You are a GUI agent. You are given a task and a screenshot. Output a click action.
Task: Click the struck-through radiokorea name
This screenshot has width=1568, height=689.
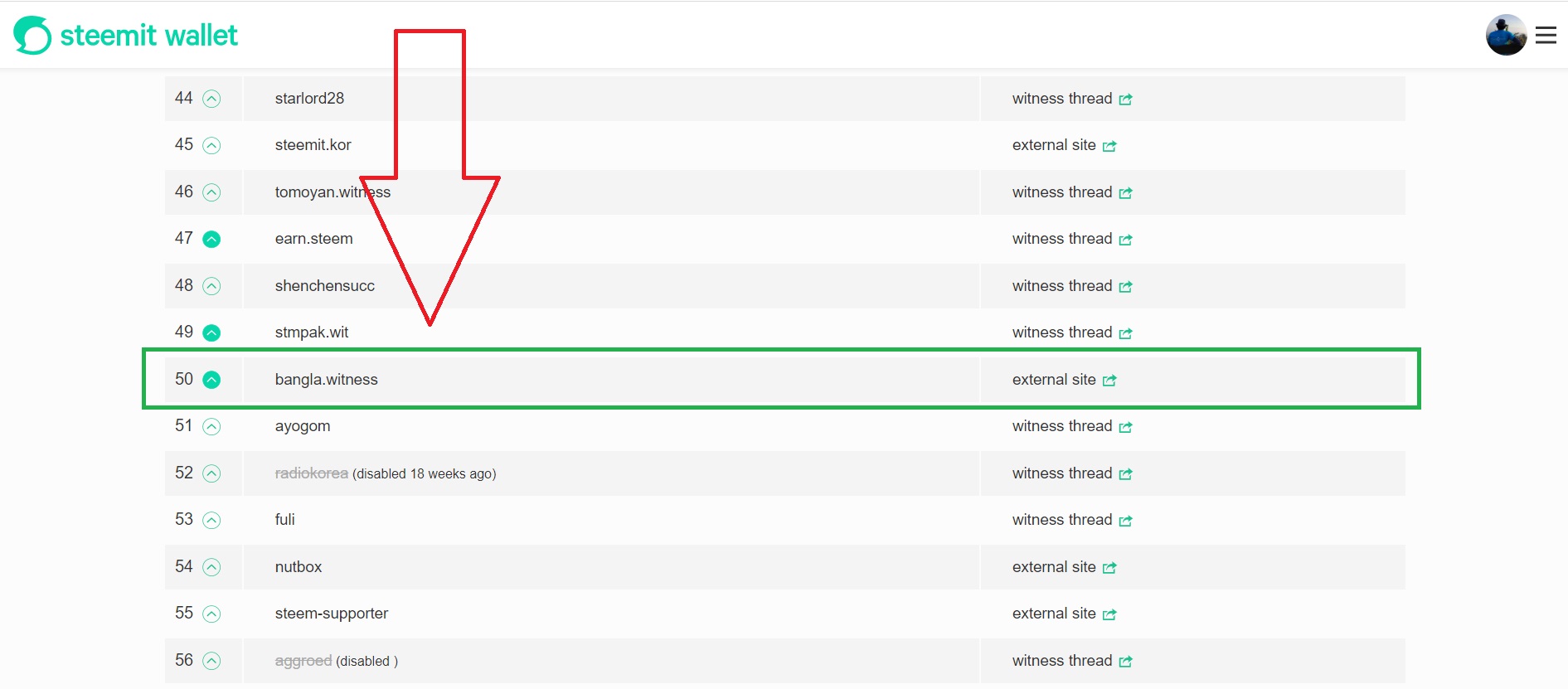coord(312,473)
